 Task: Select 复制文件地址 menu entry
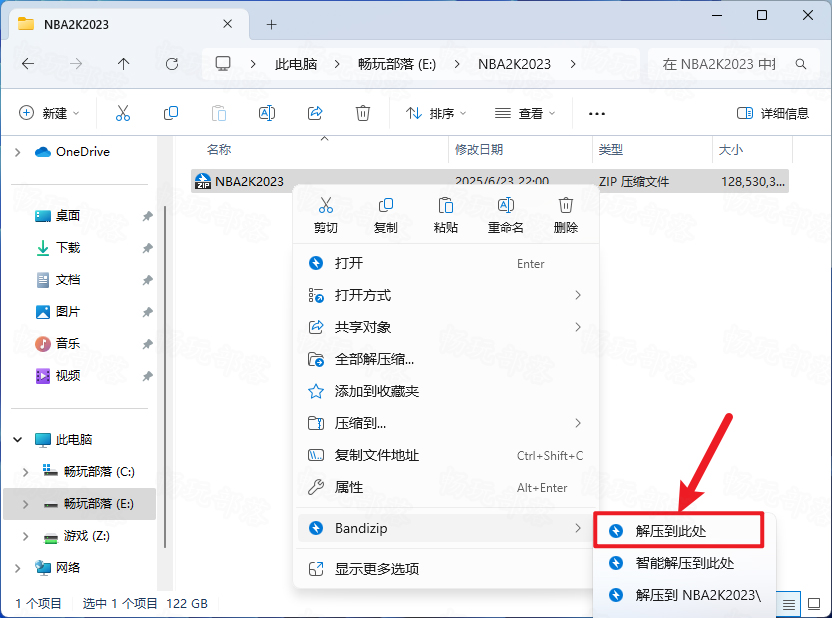click(446, 456)
